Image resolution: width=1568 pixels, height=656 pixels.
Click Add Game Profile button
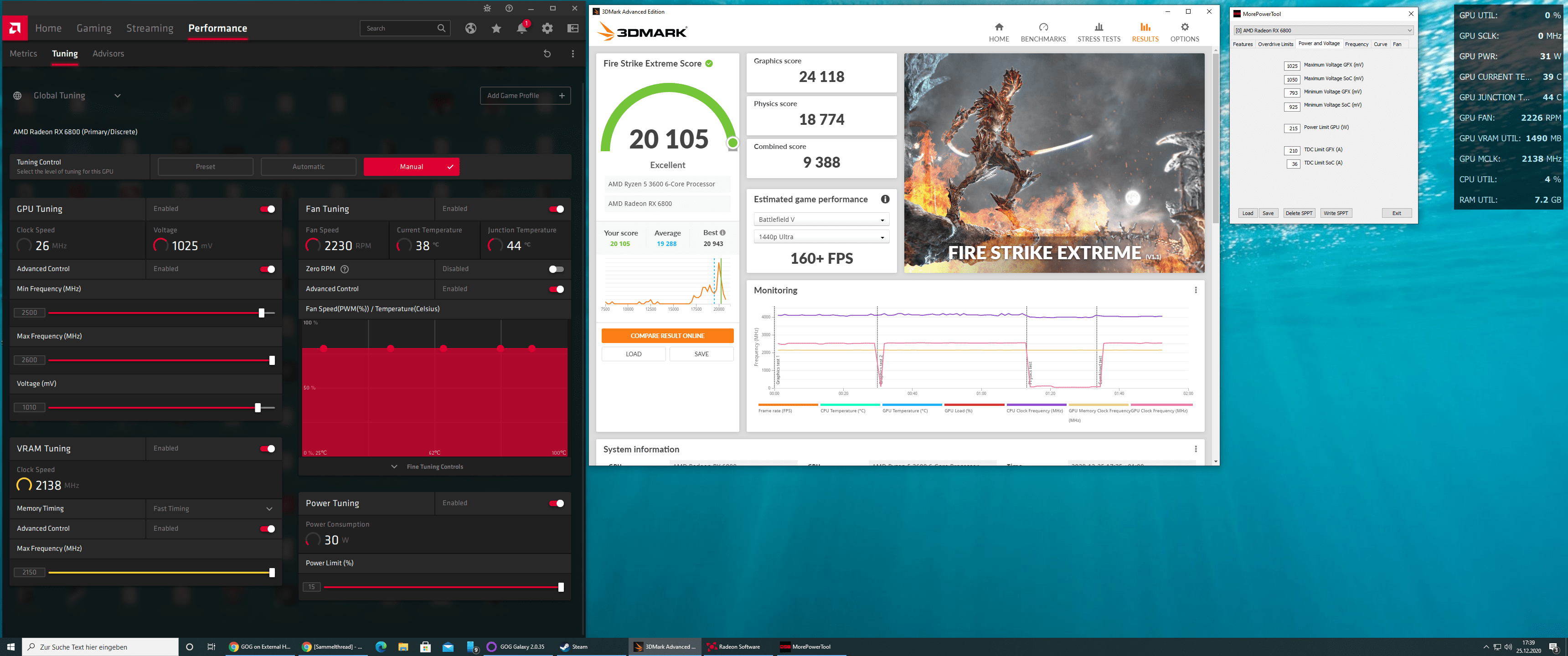coord(525,96)
